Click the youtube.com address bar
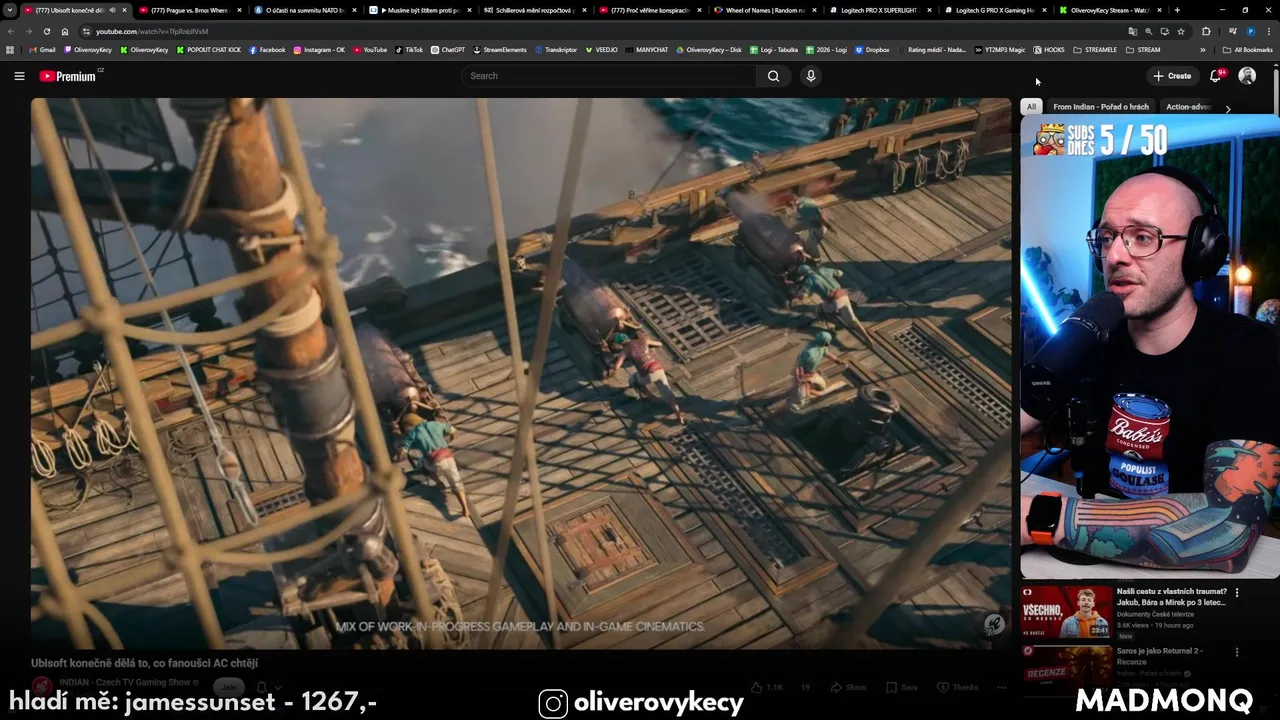 tap(600, 31)
